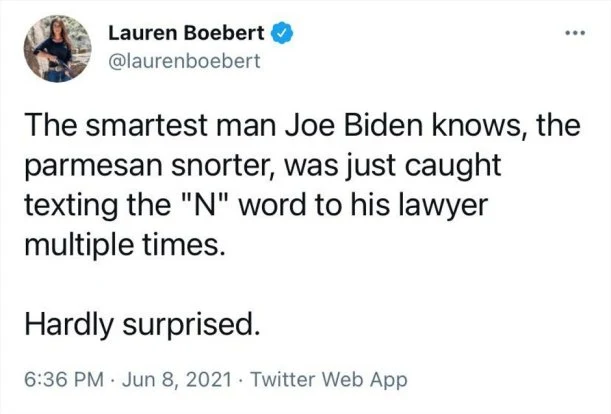This screenshot has width=611, height=414.
Task: Click the Jun 8, 2021 date
Action: [177, 379]
